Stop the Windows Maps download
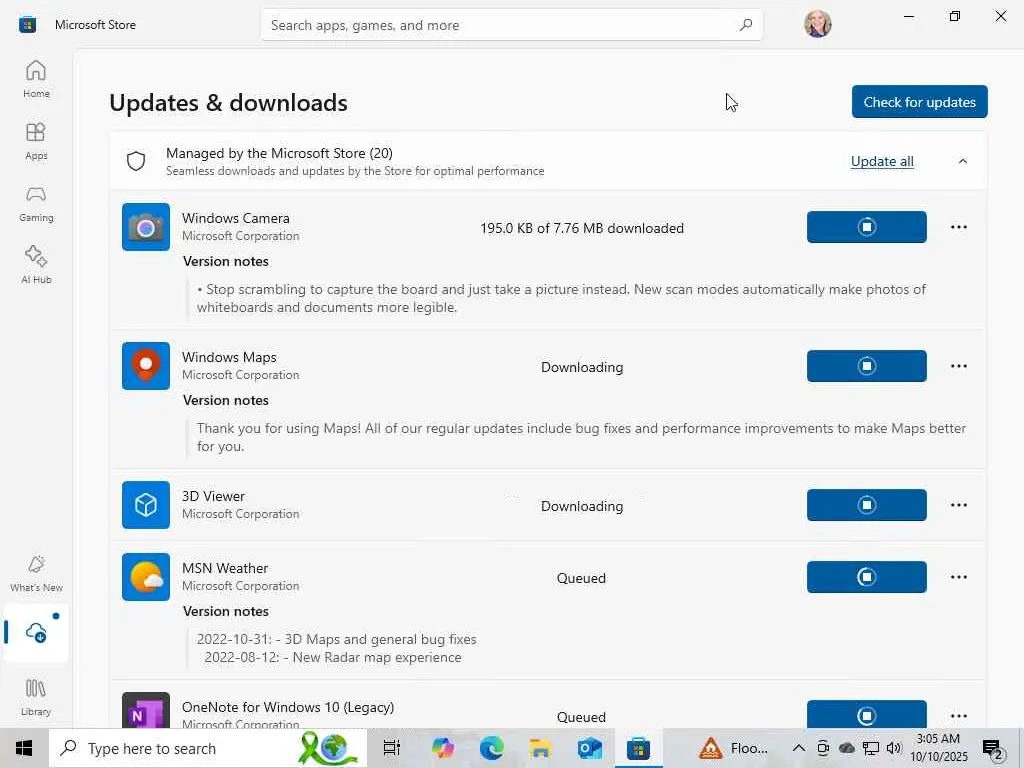Screen dimensions: 1024x768 867,366
